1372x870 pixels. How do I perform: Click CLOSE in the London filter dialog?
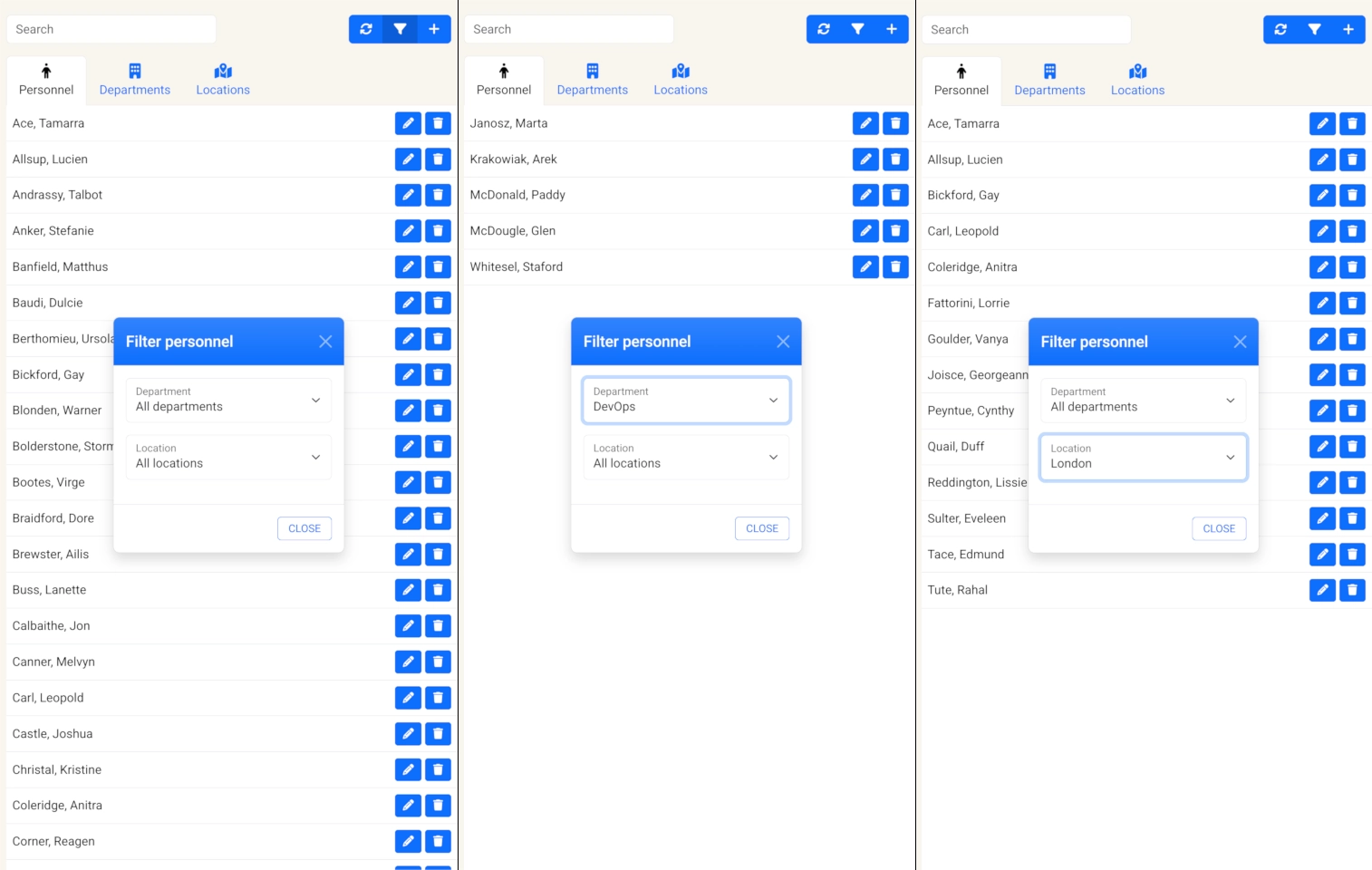point(1219,529)
